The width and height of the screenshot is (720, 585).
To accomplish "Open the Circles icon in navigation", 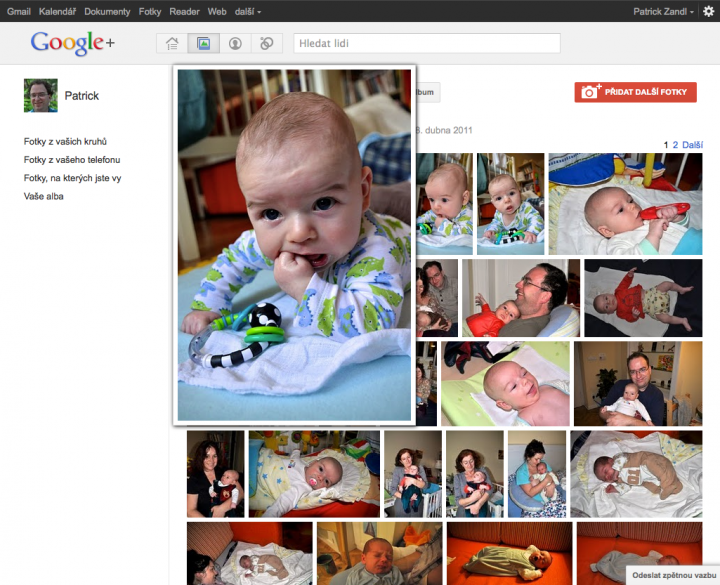I will point(266,43).
